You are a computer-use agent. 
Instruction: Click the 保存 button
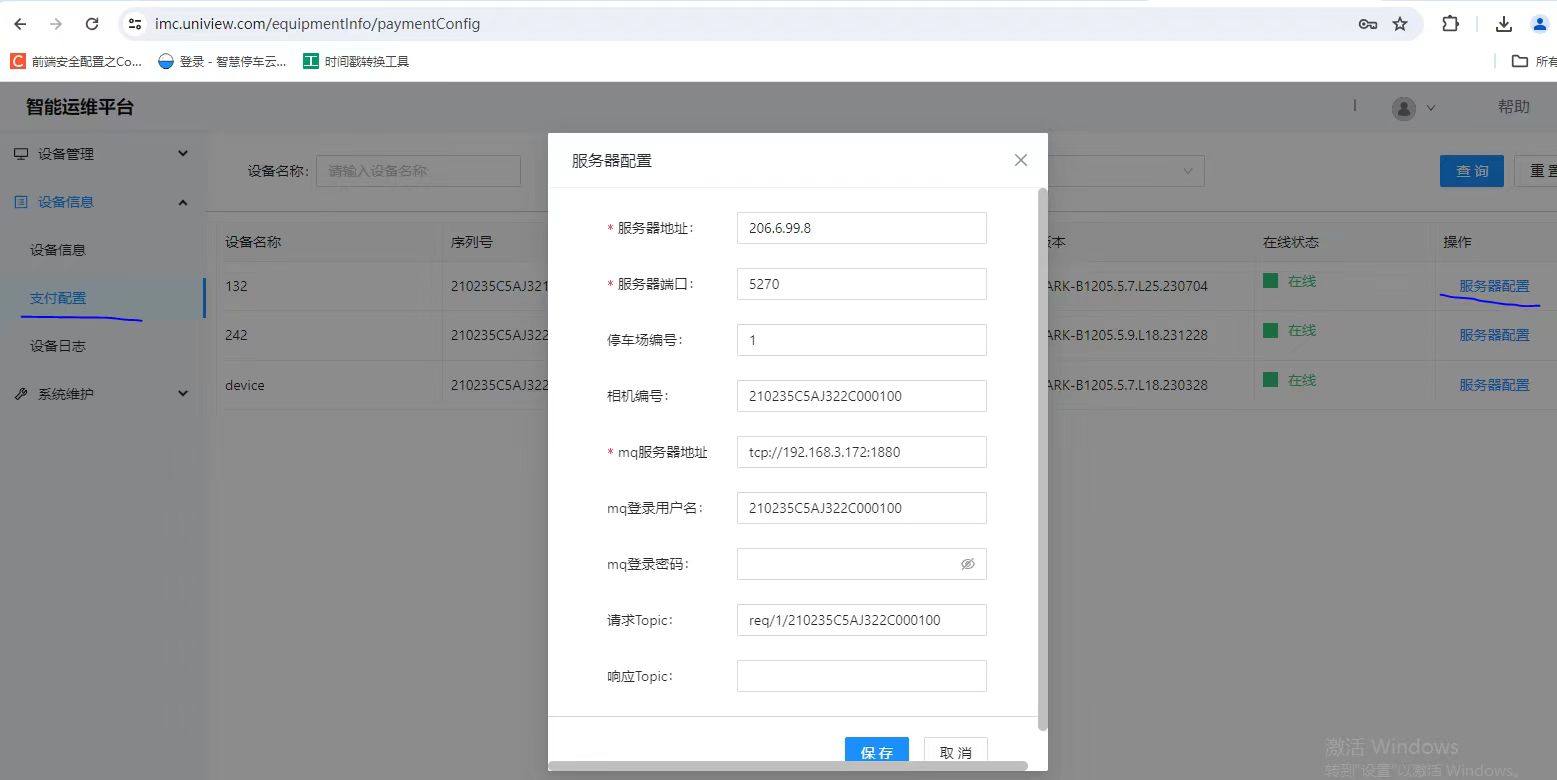876,752
